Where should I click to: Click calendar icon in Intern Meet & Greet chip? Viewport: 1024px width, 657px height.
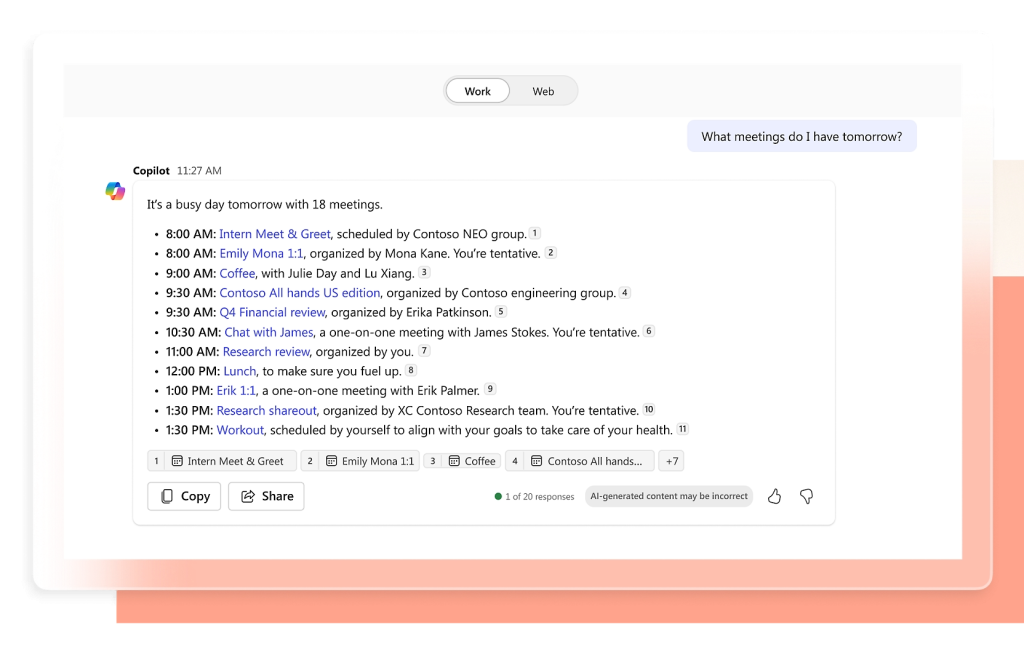pyautogui.click(x=177, y=461)
